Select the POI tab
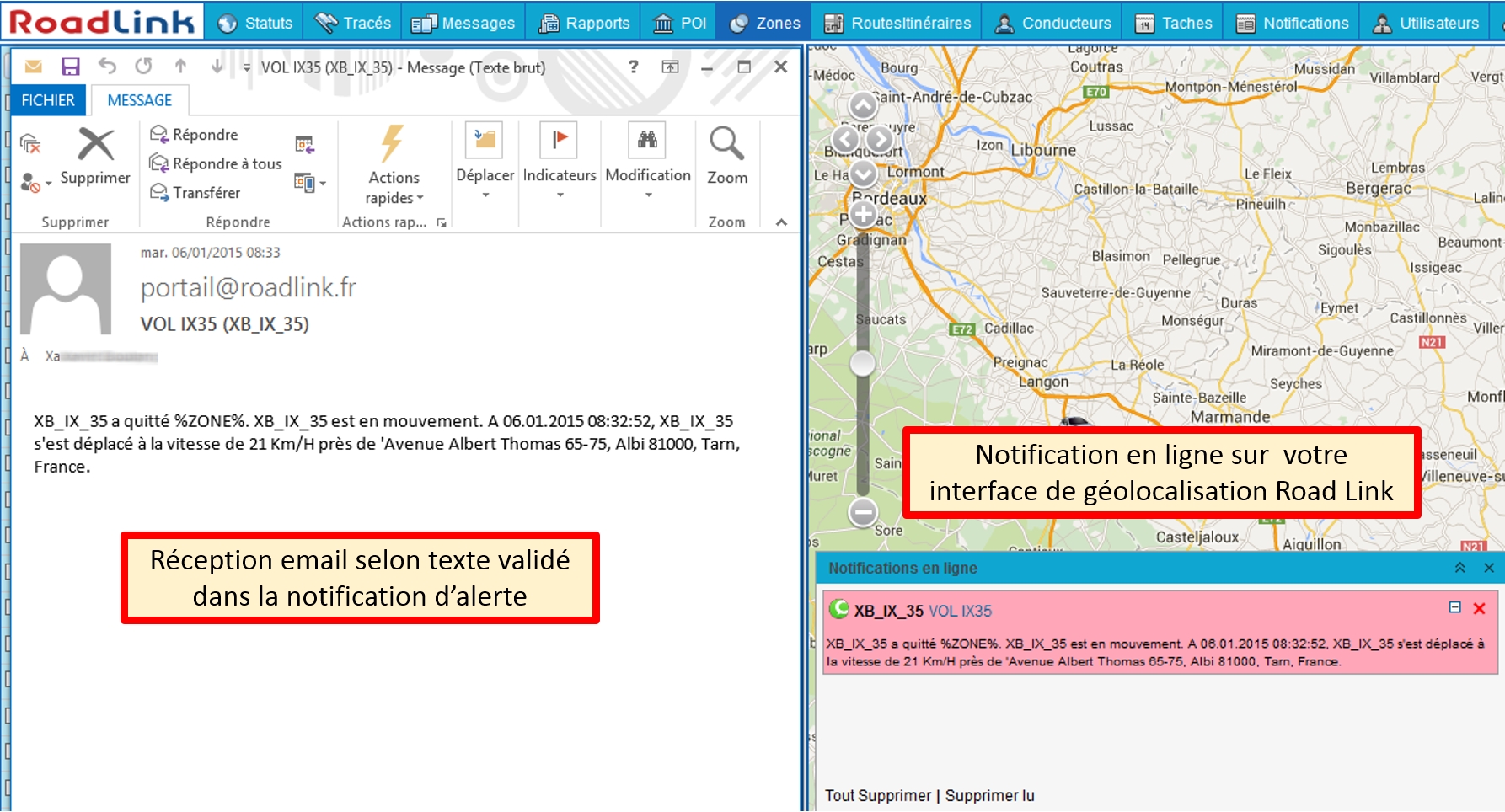 (679, 23)
